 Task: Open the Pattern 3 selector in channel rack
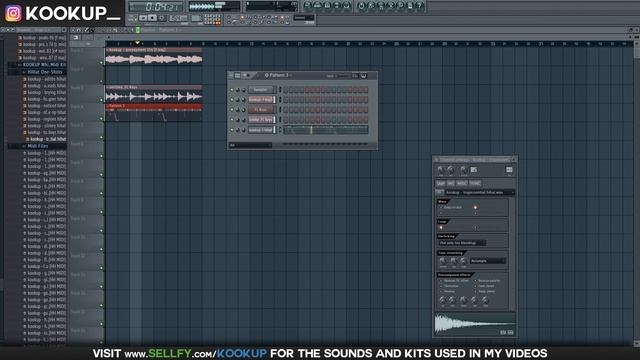278,76
